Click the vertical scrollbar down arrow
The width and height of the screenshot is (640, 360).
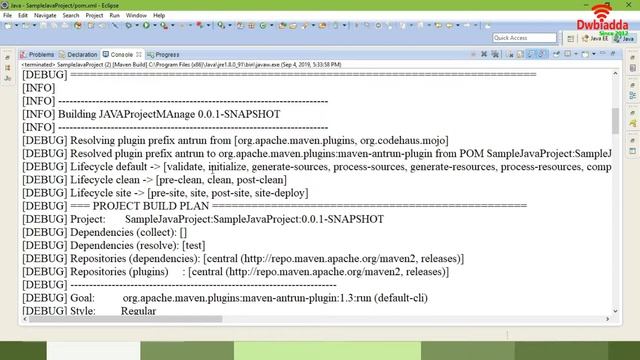[615, 311]
